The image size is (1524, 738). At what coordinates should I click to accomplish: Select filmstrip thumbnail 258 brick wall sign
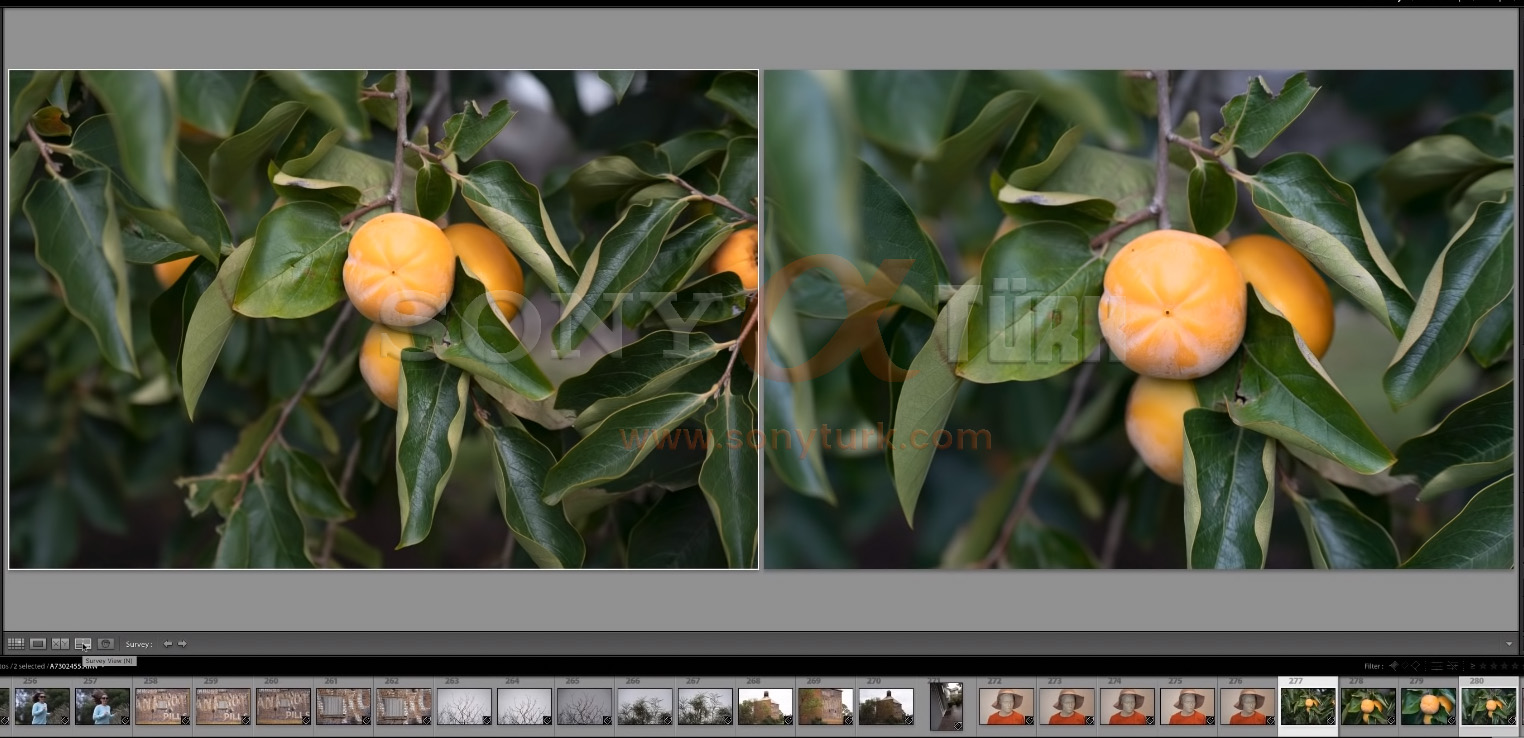tap(162, 707)
